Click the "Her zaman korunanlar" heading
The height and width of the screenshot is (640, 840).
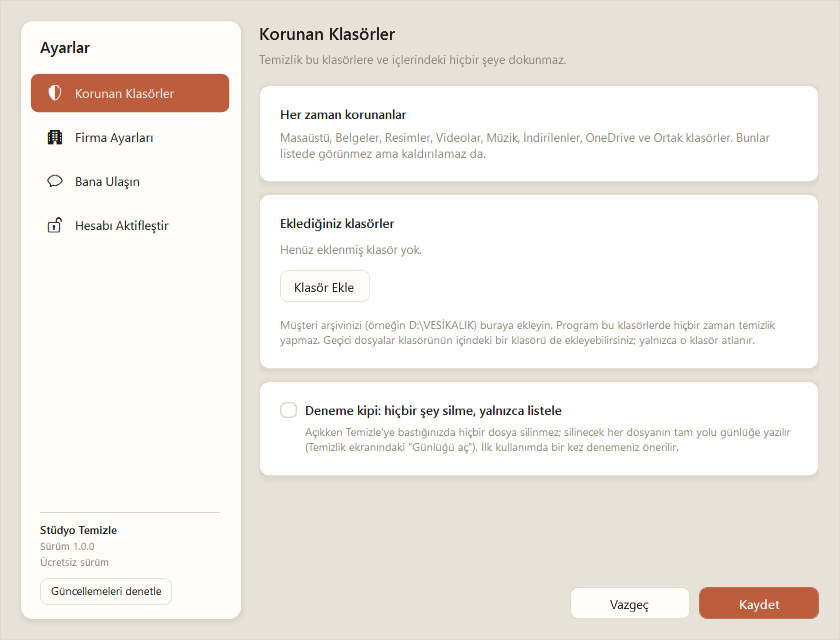(343, 115)
